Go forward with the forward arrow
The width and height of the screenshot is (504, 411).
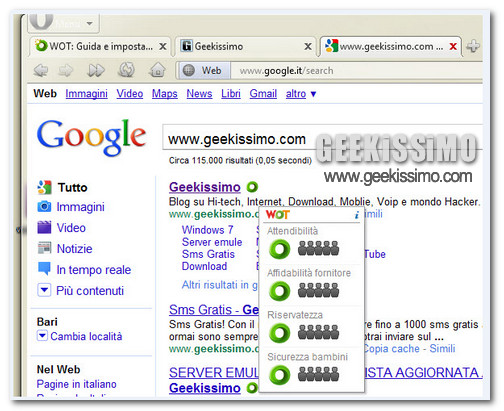[x=66, y=70]
